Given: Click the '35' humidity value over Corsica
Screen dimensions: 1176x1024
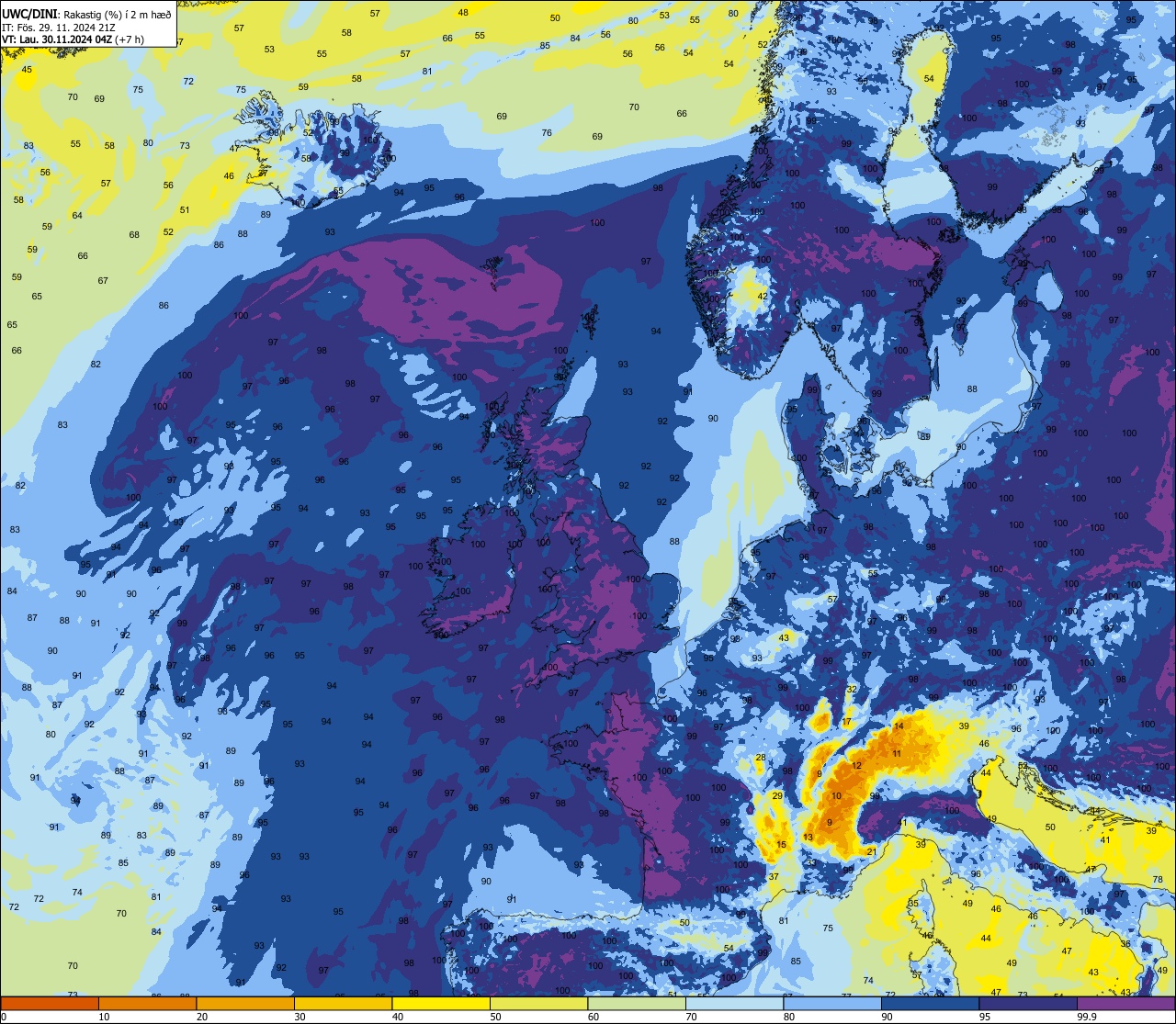Looking at the screenshot, I should [913, 903].
